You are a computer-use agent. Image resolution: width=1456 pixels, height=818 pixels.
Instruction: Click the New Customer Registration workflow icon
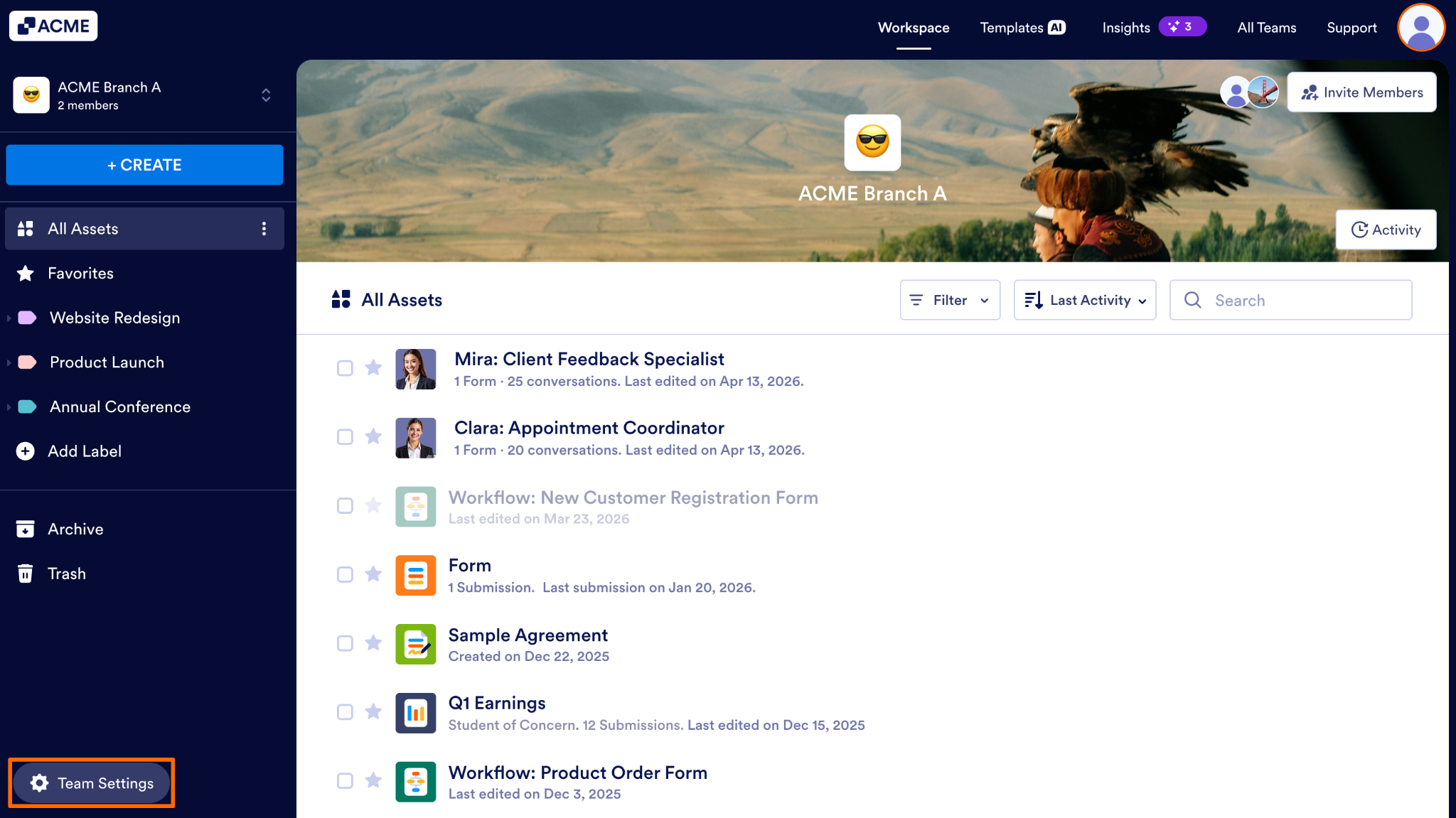click(x=416, y=507)
